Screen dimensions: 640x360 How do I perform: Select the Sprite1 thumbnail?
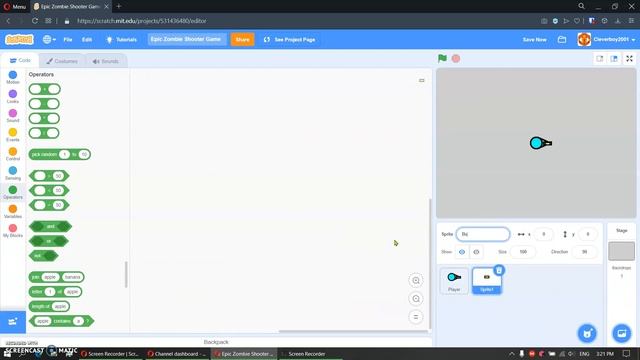click(487, 281)
